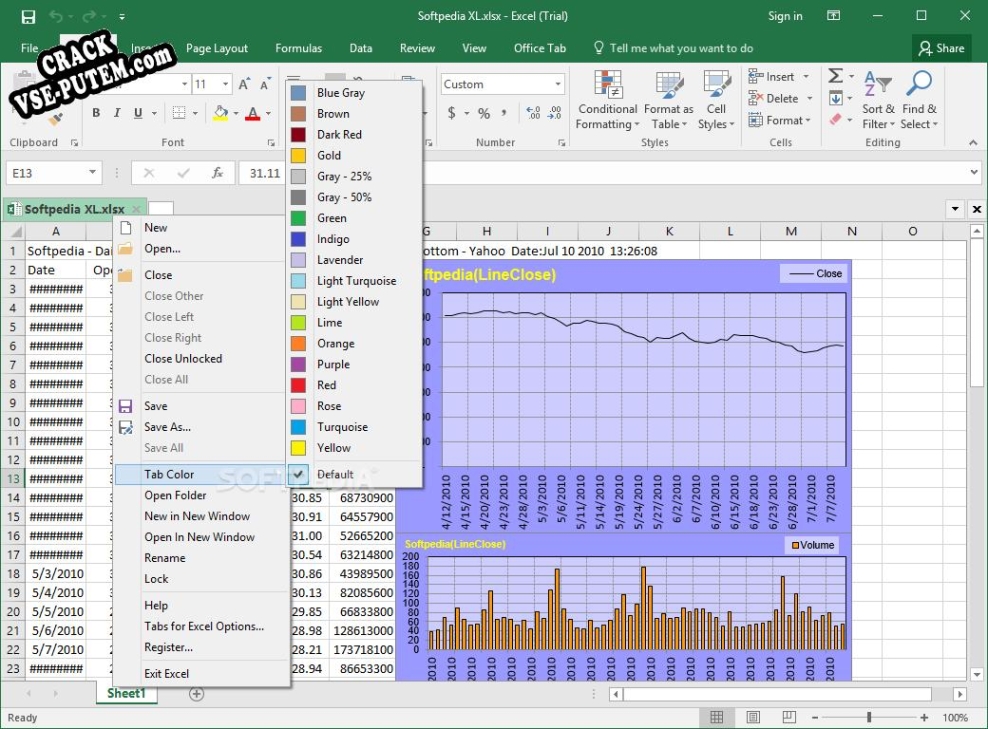Open the Name Box dropdown for E13

(92, 173)
